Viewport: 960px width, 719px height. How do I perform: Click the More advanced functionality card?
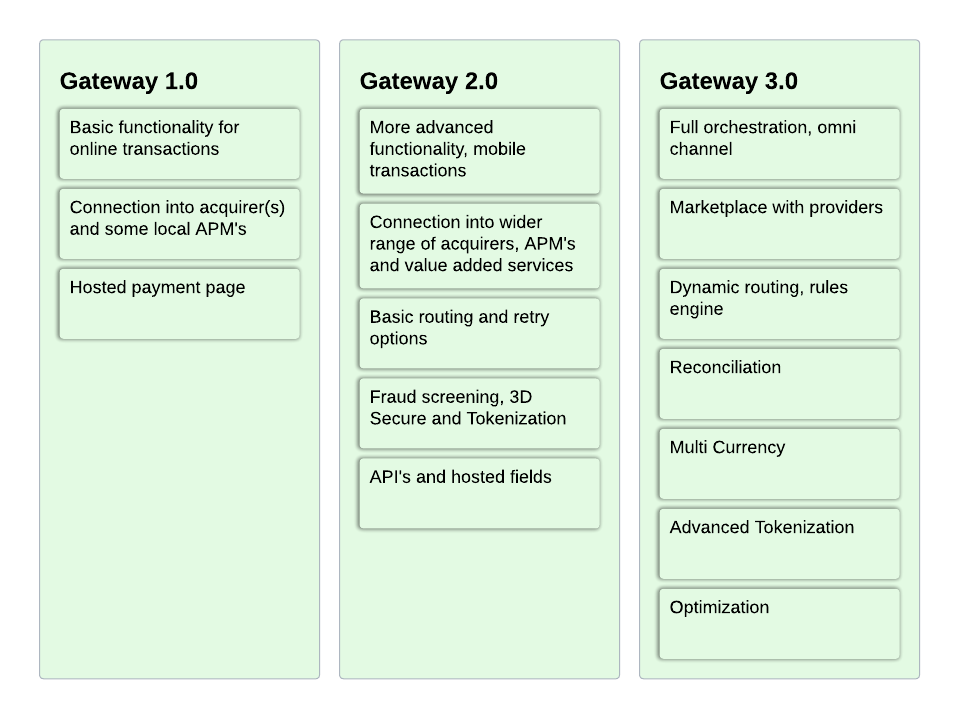click(x=479, y=151)
